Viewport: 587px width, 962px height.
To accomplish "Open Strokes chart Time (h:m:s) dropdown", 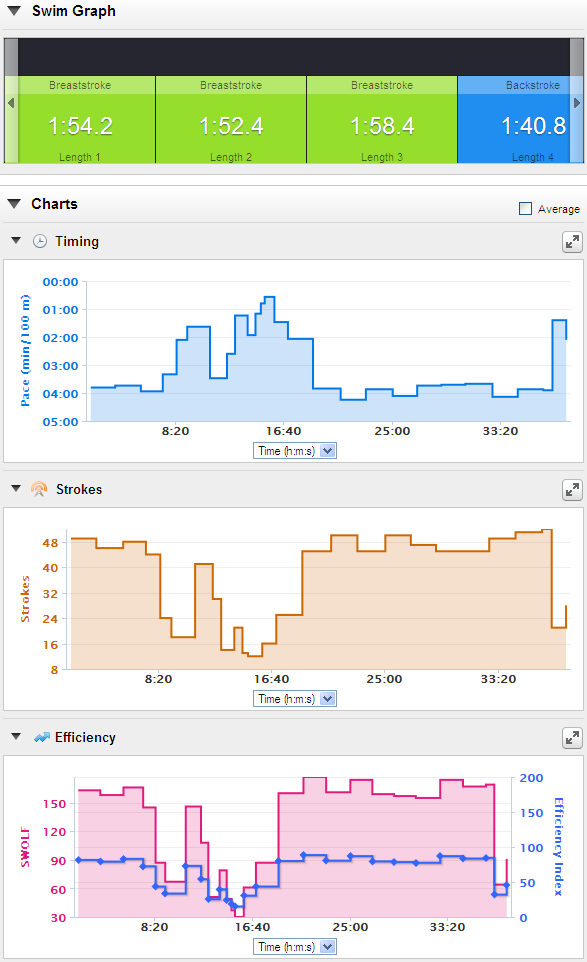I will [x=295, y=699].
